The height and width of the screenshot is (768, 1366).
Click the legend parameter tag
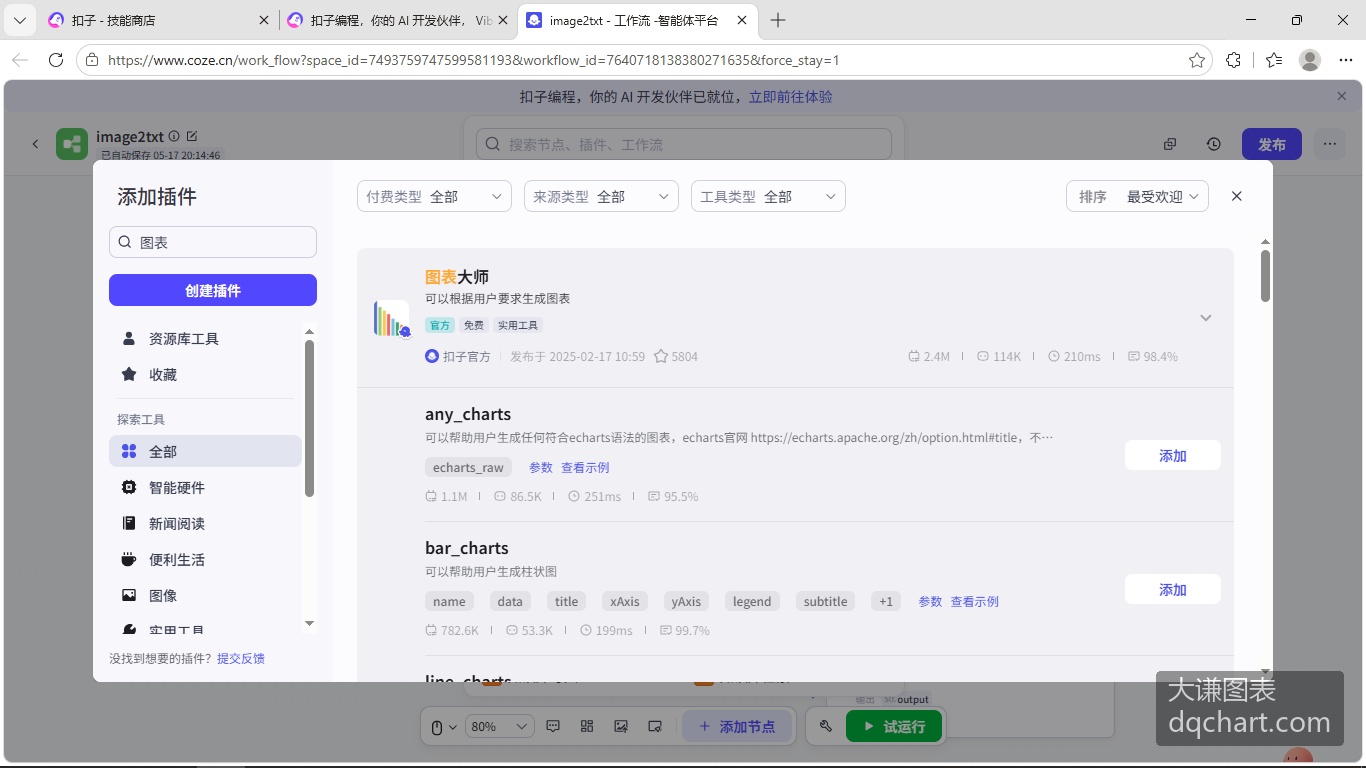(752, 602)
